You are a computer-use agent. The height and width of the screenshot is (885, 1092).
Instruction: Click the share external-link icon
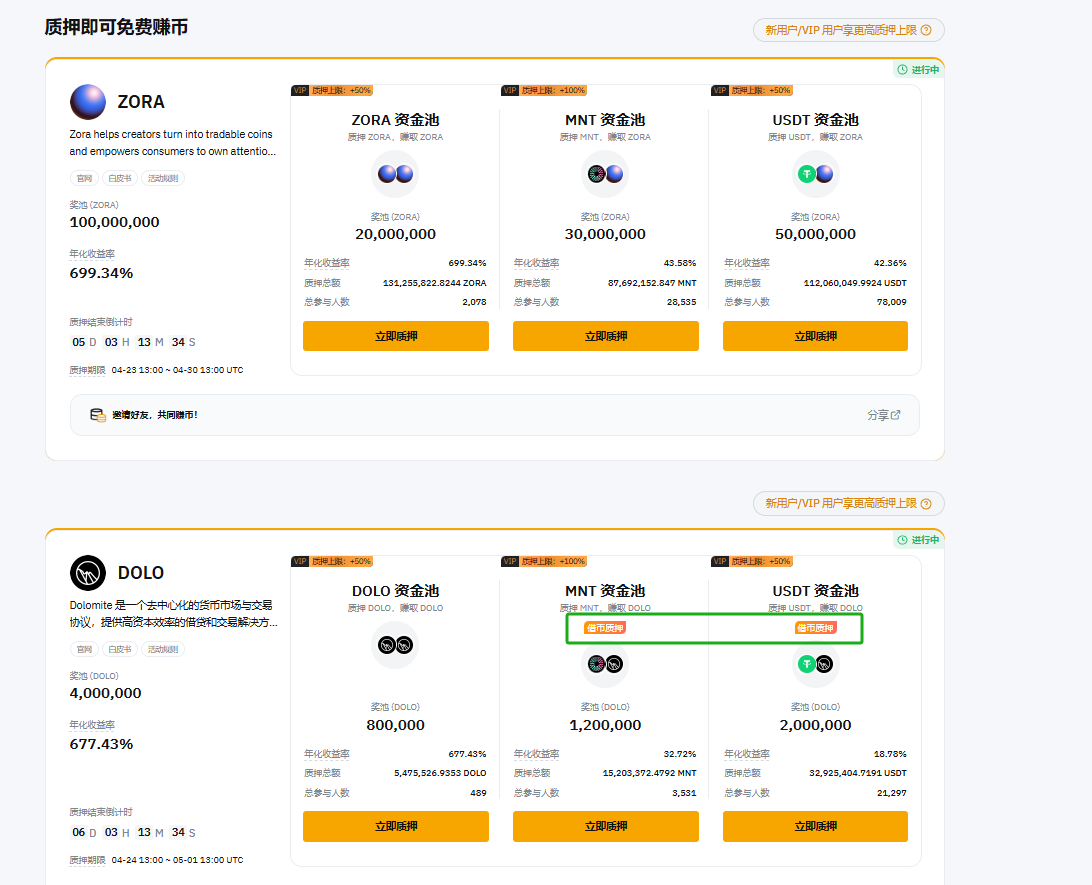896,414
